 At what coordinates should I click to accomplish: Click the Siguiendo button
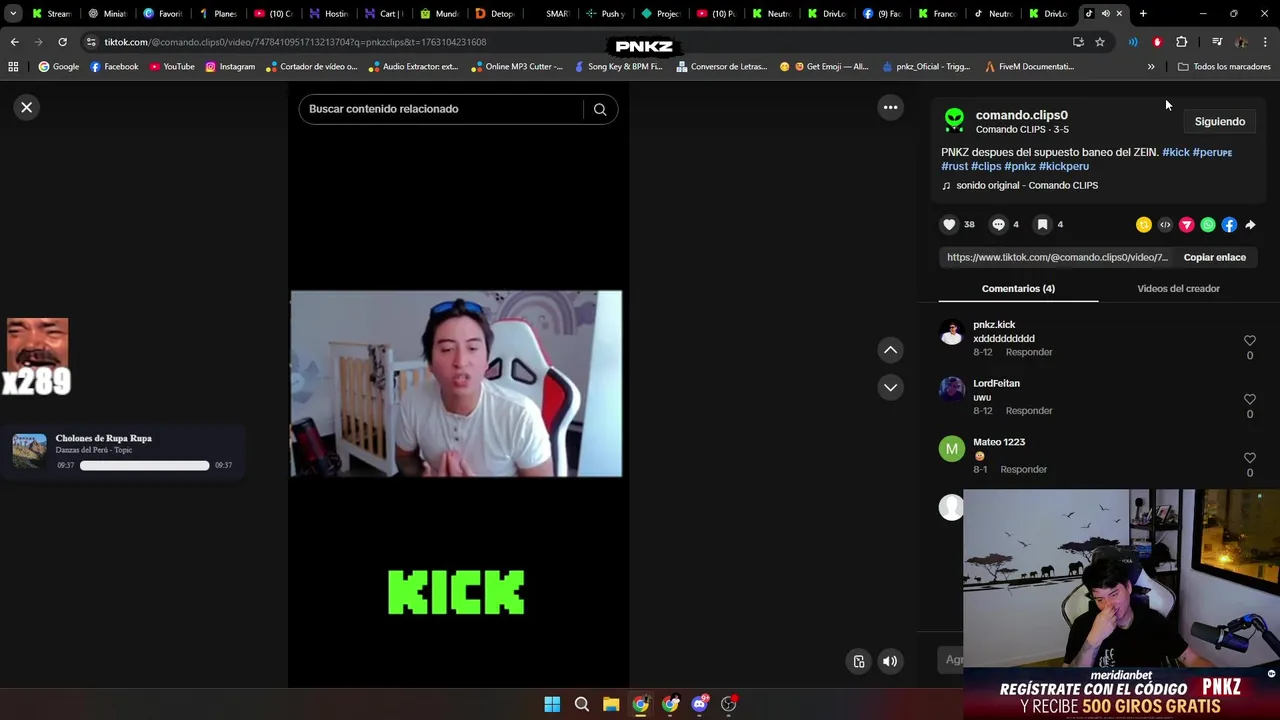click(1220, 121)
